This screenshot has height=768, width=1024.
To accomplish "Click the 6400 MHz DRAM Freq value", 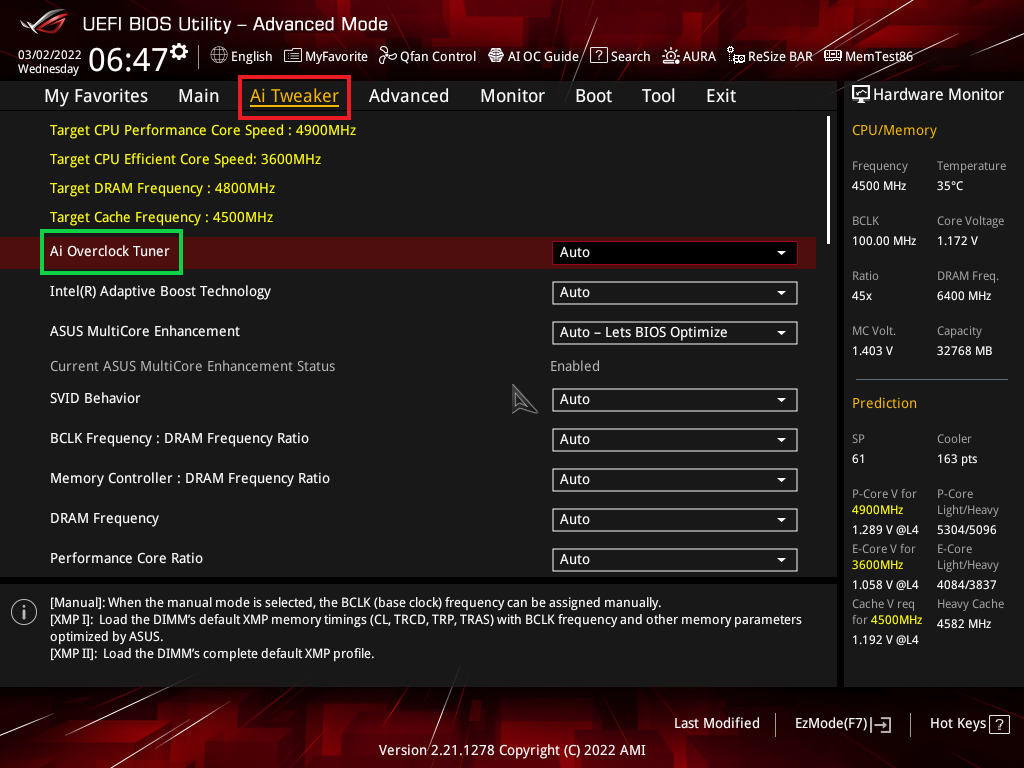I will point(964,296).
